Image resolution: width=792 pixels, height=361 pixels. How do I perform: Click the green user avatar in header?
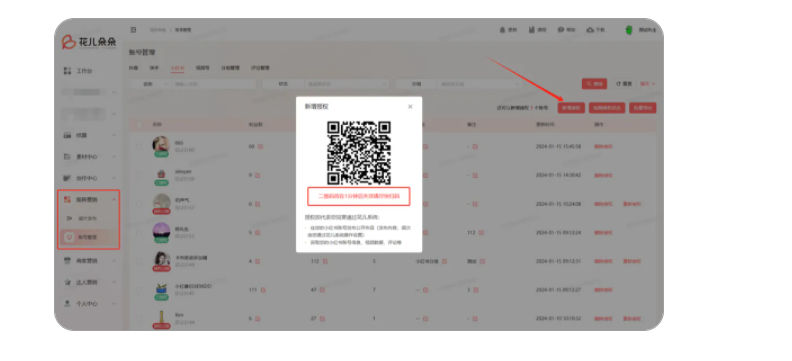(x=629, y=30)
